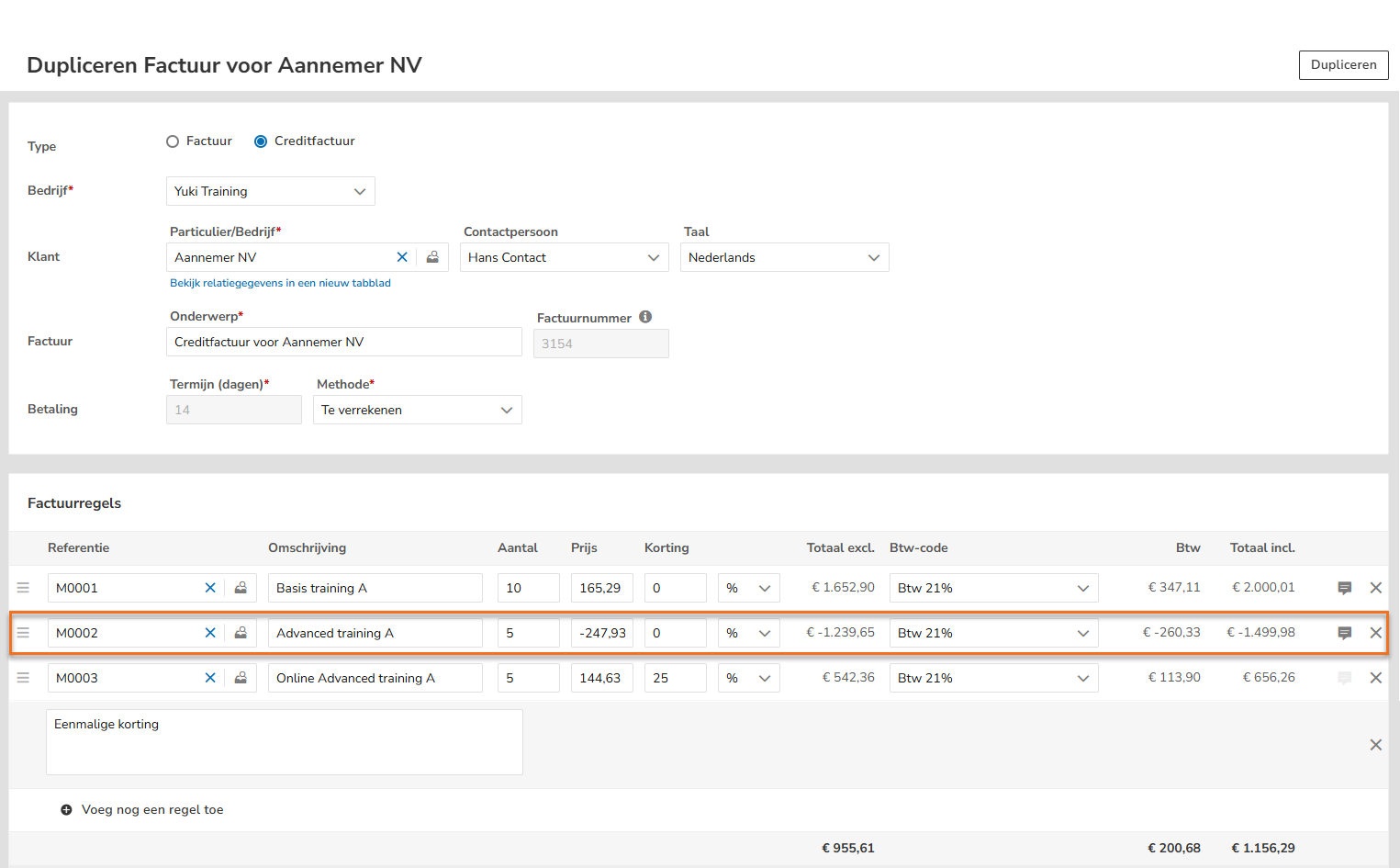
Task: Open discount type dropdown for M0001
Action: [749, 588]
